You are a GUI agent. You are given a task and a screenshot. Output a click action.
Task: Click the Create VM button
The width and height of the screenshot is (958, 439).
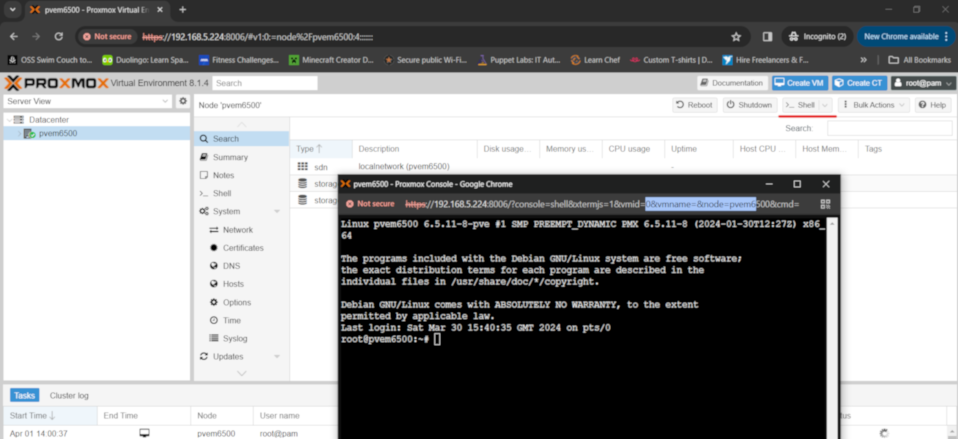pos(800,83)
